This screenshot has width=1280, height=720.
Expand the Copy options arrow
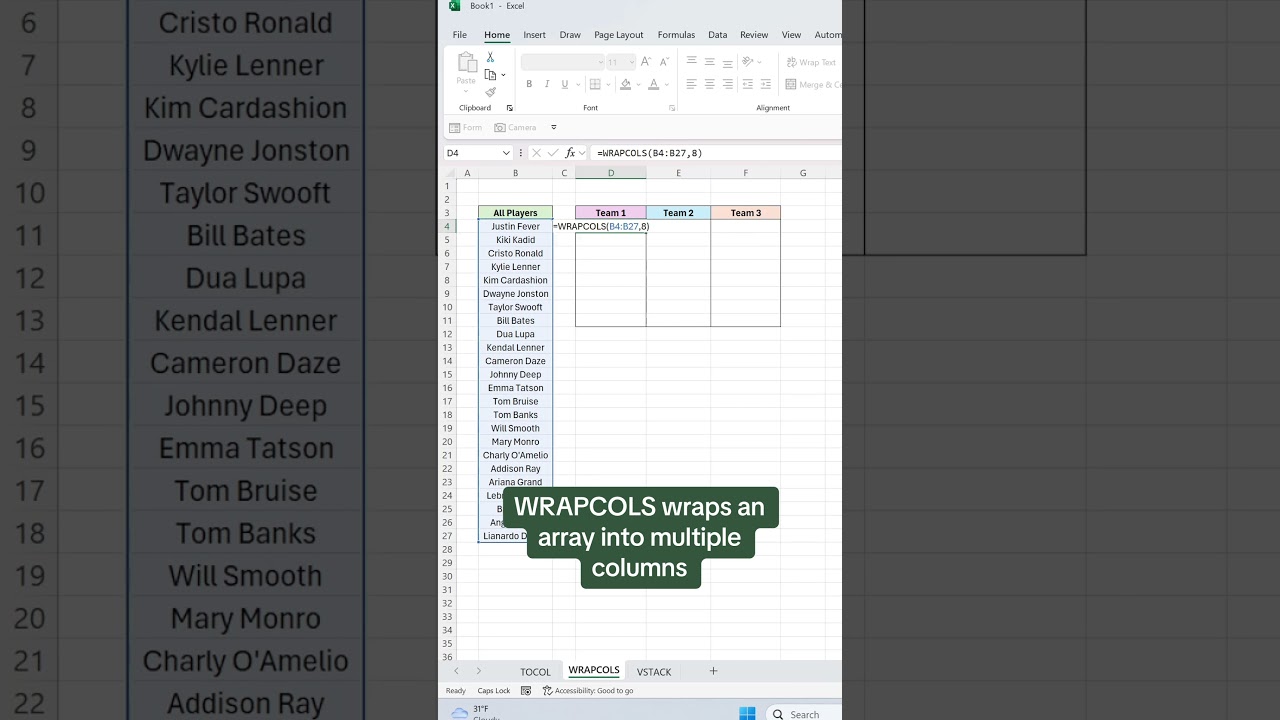[x=503, y=75]
